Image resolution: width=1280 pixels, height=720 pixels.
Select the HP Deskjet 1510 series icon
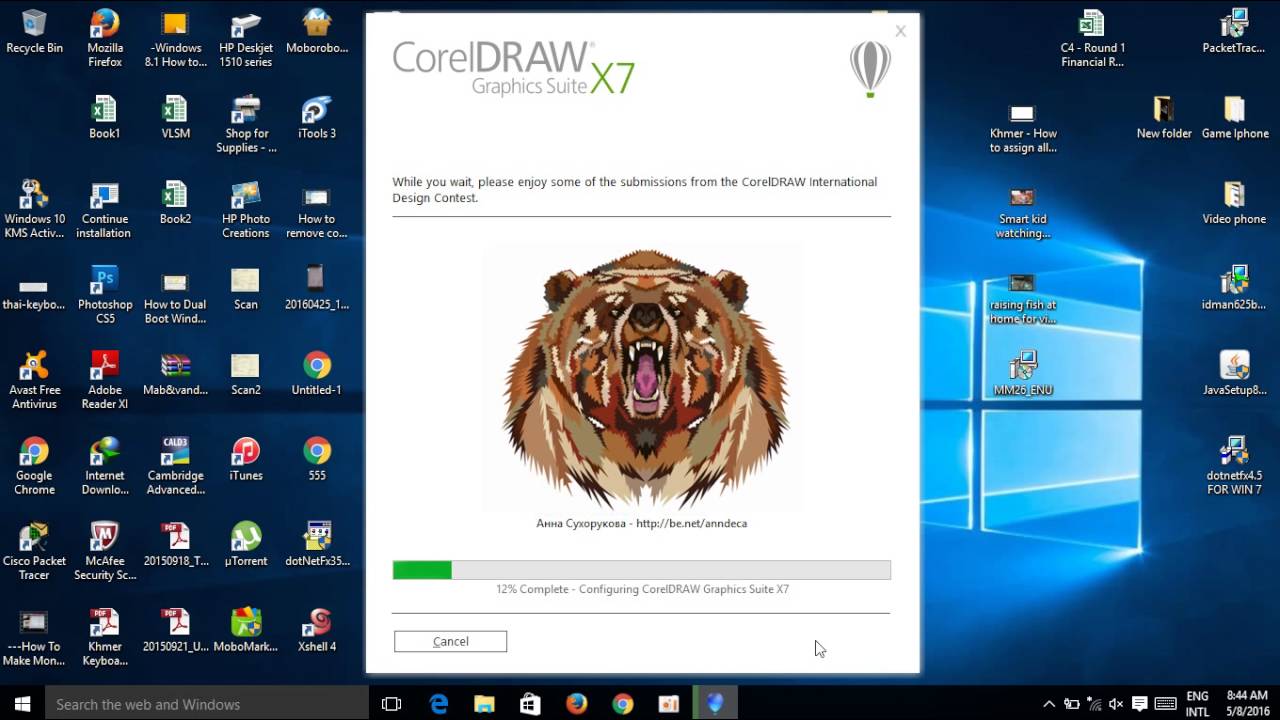click(x=246, y=38)
